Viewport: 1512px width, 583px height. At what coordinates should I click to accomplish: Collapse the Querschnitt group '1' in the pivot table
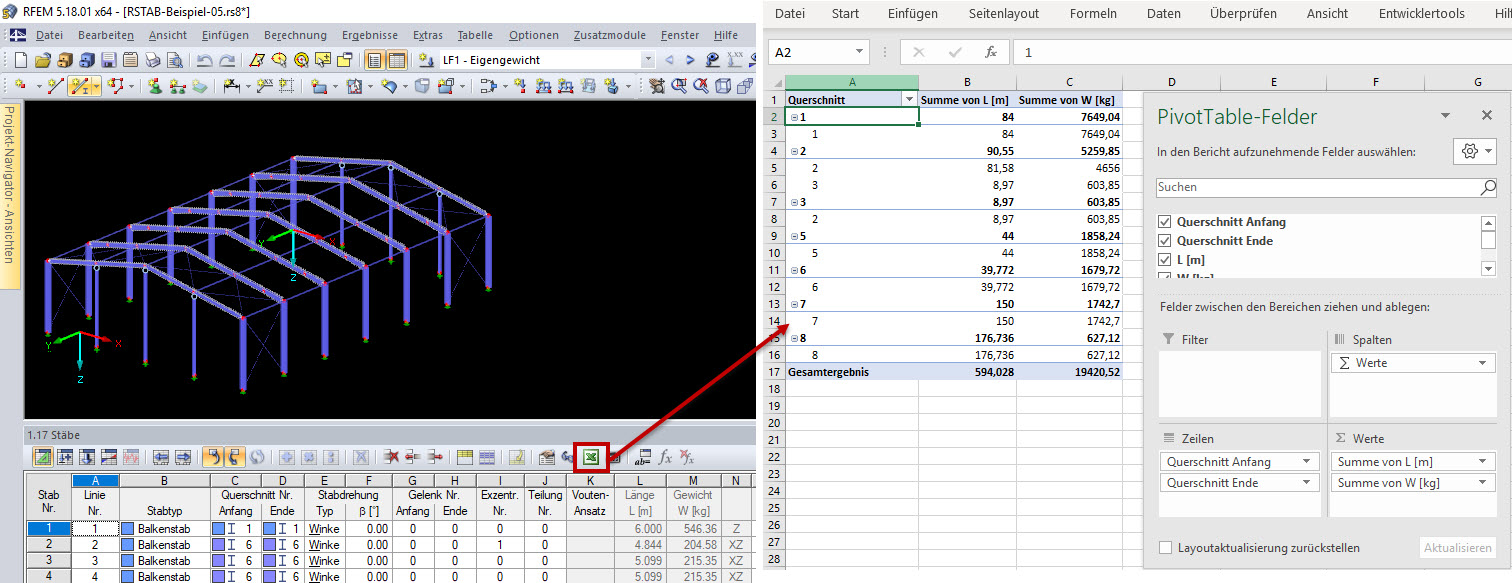[x=794, y=116]
